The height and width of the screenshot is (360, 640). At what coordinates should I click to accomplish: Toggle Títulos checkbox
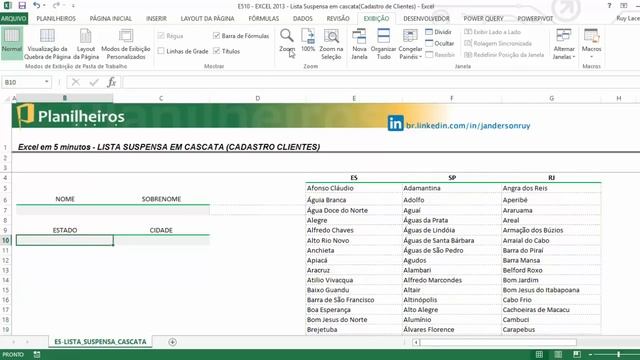pos(216,51)
